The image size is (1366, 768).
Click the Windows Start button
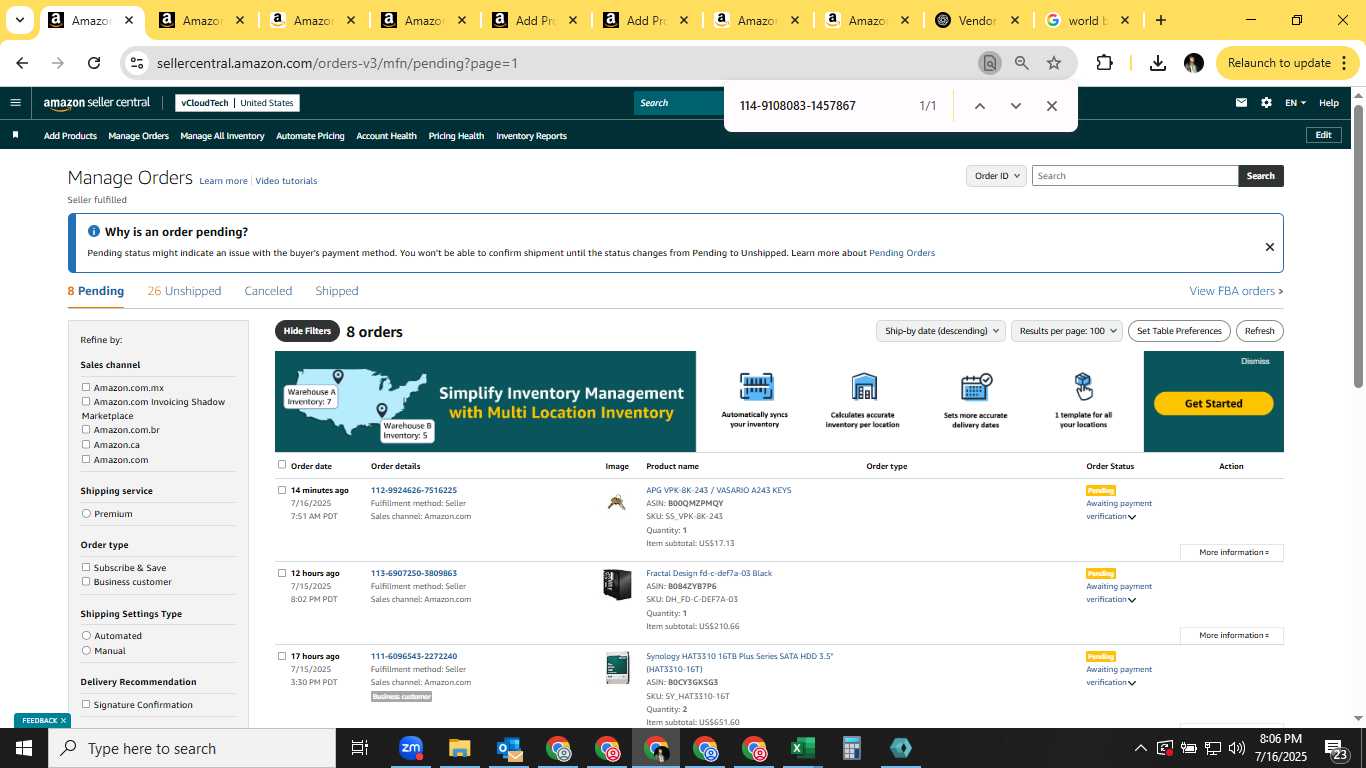click(23, 748)
